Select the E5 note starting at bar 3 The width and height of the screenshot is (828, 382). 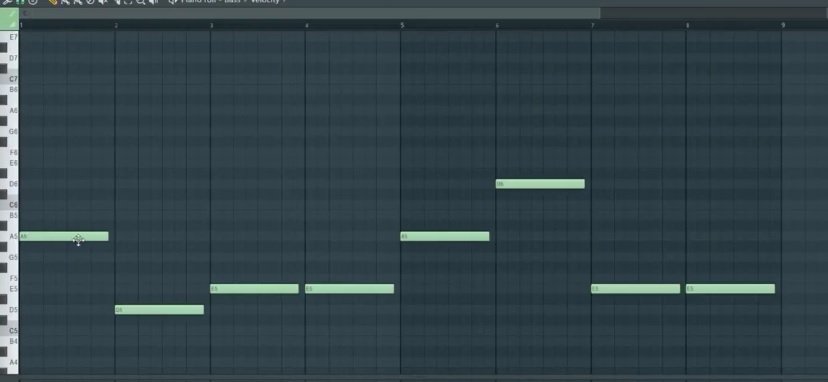pos(255,288)
